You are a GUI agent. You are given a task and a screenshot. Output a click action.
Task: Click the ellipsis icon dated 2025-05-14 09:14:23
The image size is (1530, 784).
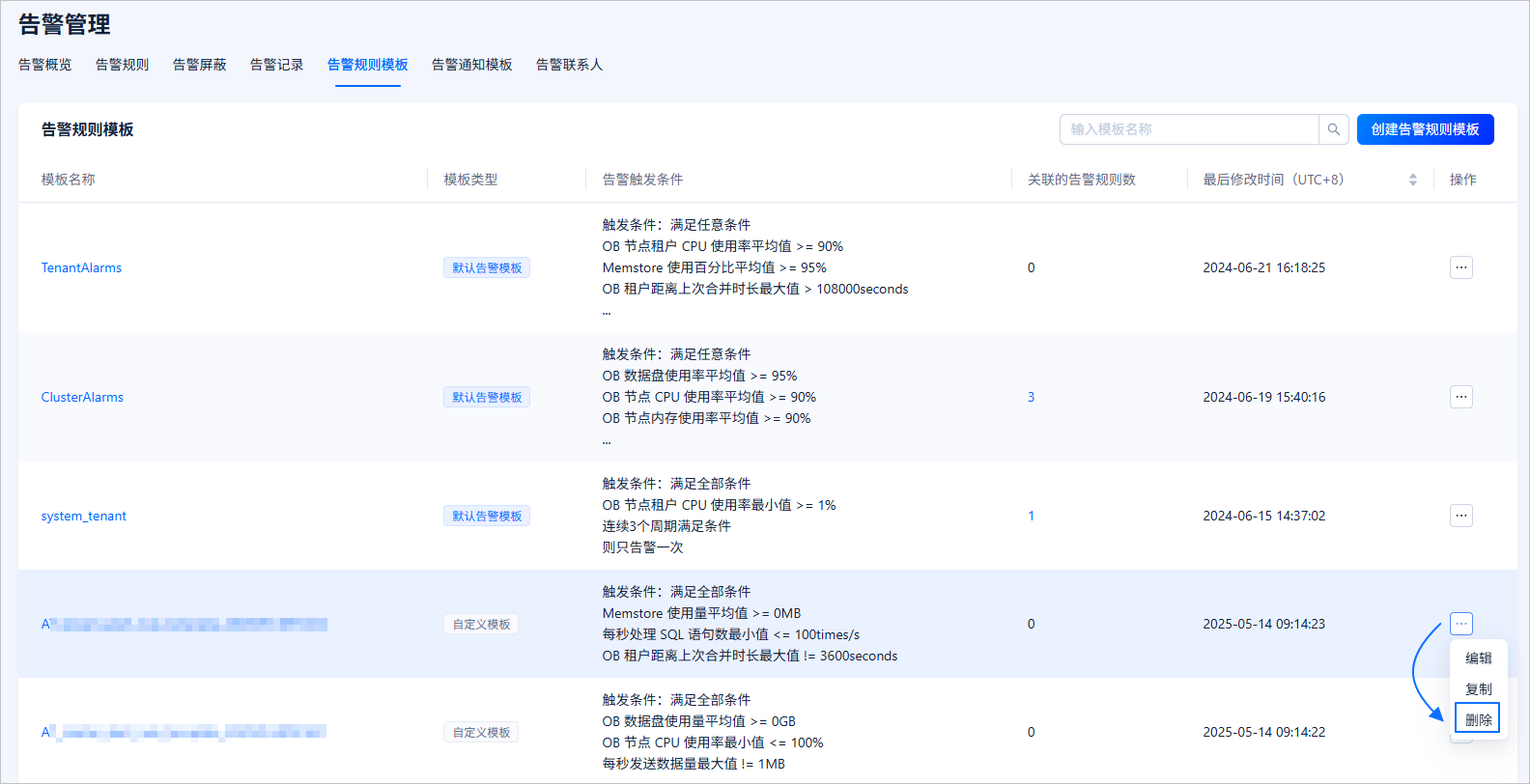point(1461,624)
